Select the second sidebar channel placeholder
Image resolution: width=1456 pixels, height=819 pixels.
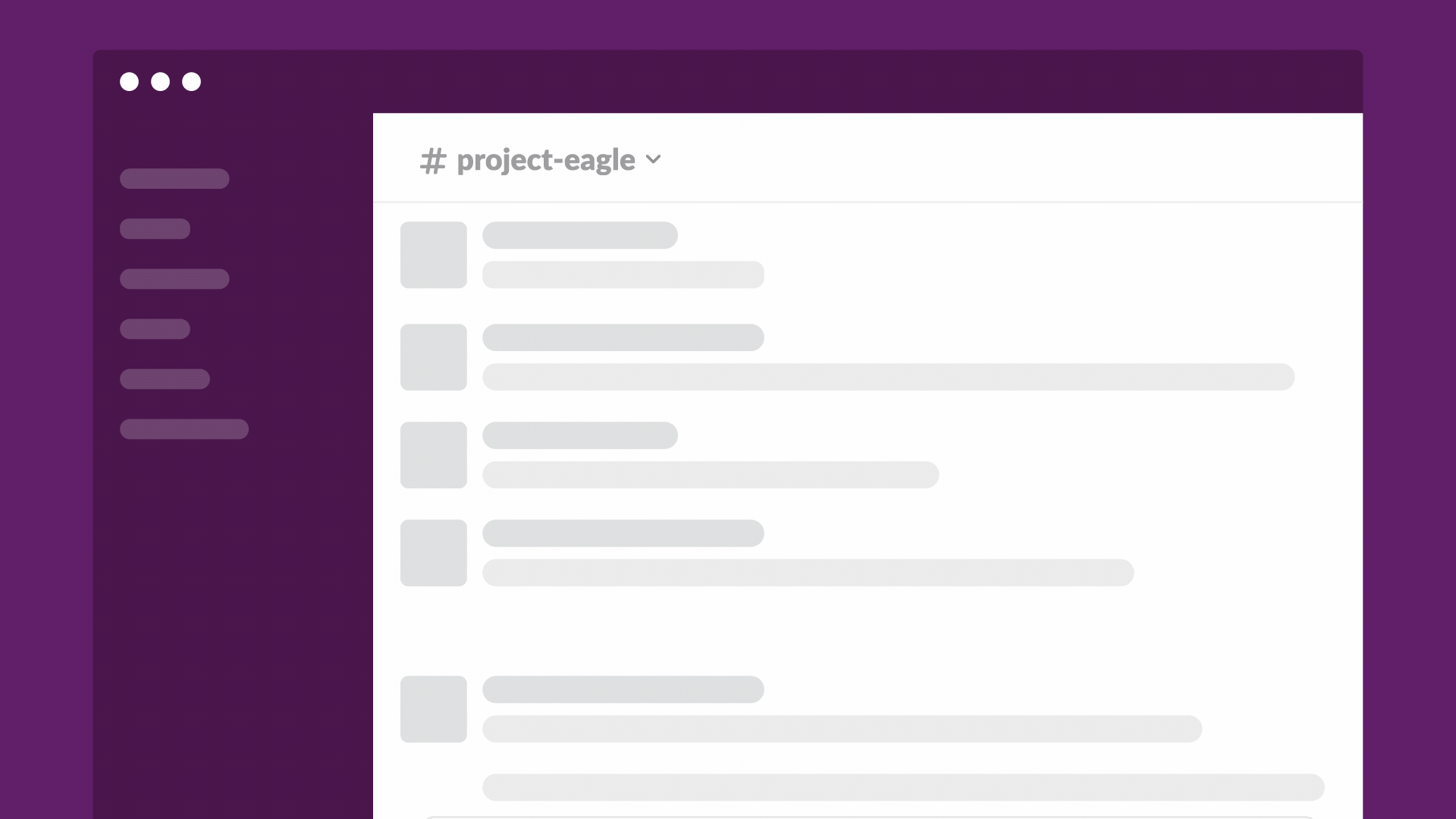[x=155, y=228]
